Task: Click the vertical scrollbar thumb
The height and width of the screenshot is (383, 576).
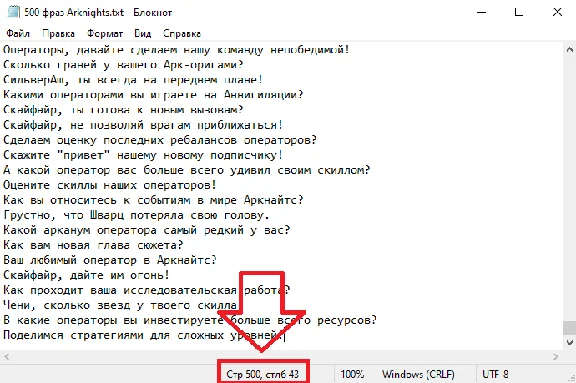Action: click(569, 328)
